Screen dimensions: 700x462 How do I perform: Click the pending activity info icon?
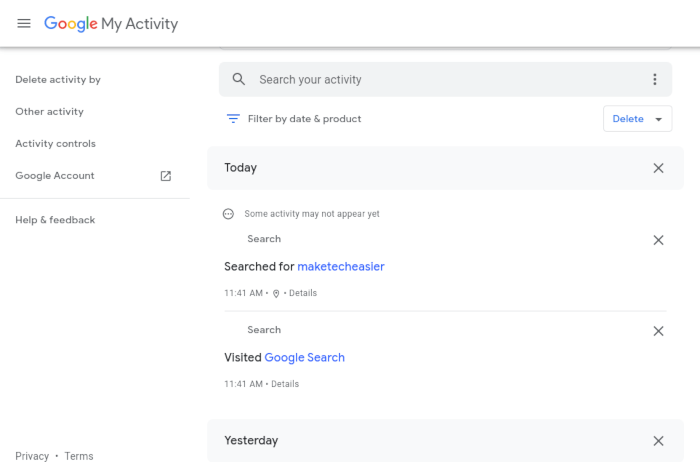228,214
